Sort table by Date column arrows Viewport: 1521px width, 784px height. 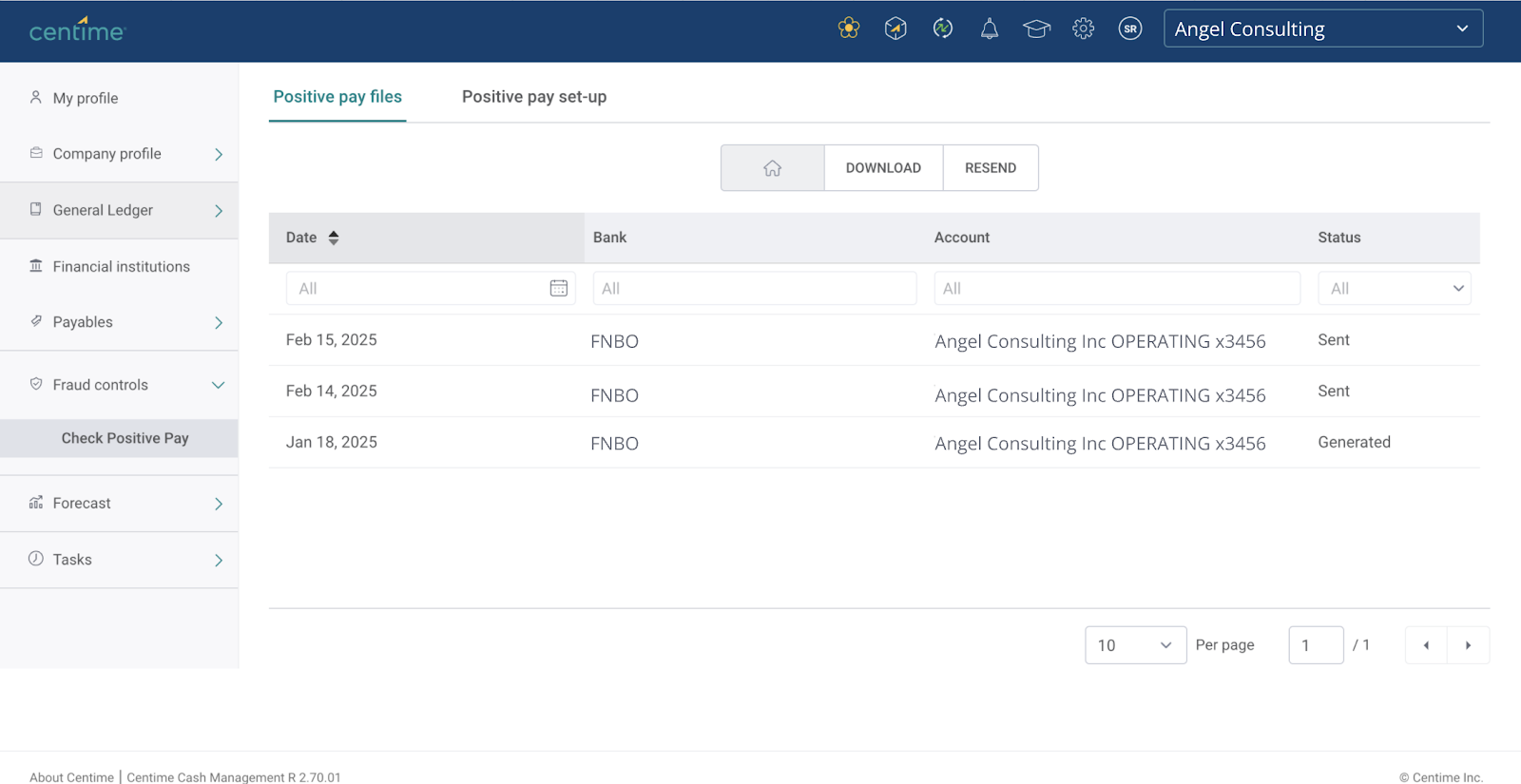(334, 238)
